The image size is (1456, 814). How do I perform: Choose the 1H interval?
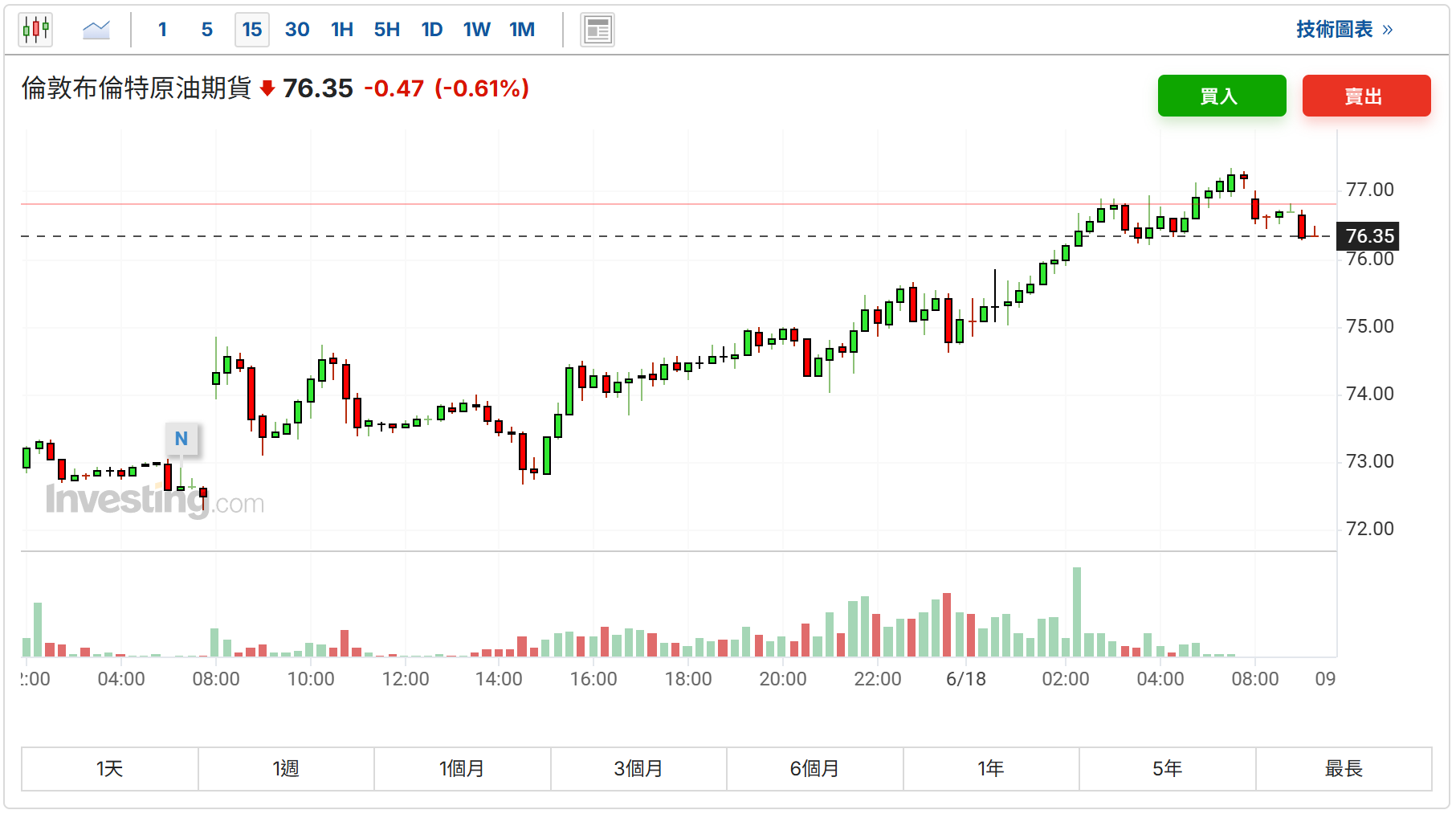point(342,30)
